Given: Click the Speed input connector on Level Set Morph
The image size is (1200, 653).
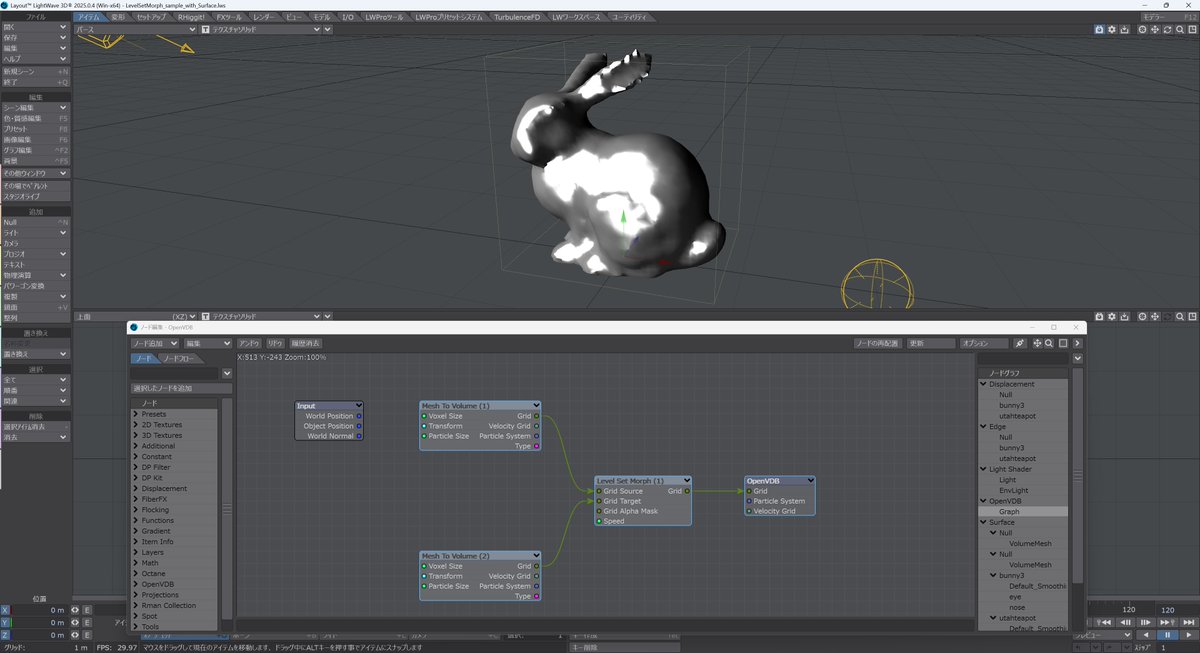Looking at the screenshot, I should pyautogui.click(x=599, y=521).
